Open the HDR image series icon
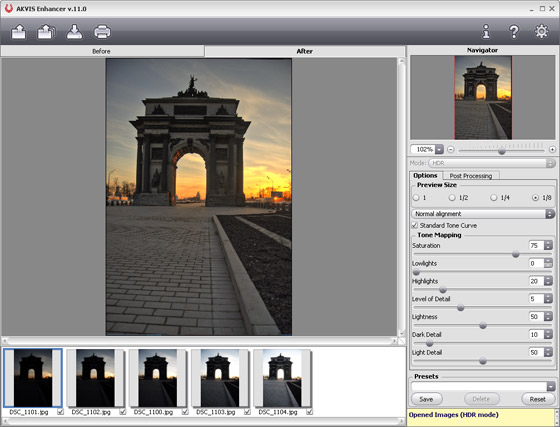The image size is (560, 427). coord(46,32)
